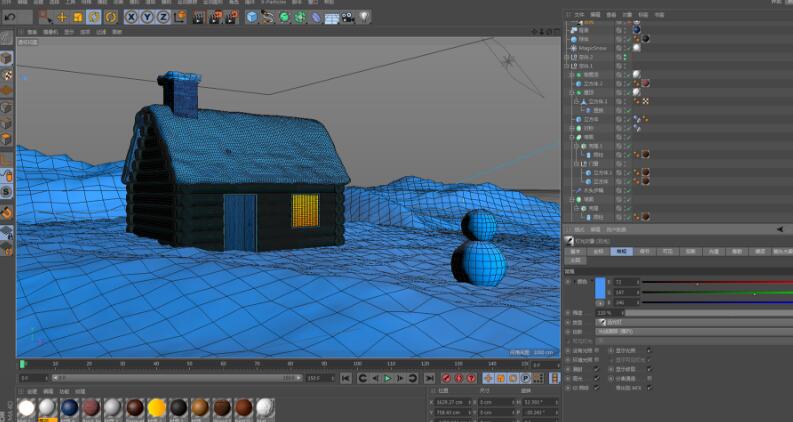Click the X position input field
The image size is (793, 422).
coord(450,401)
